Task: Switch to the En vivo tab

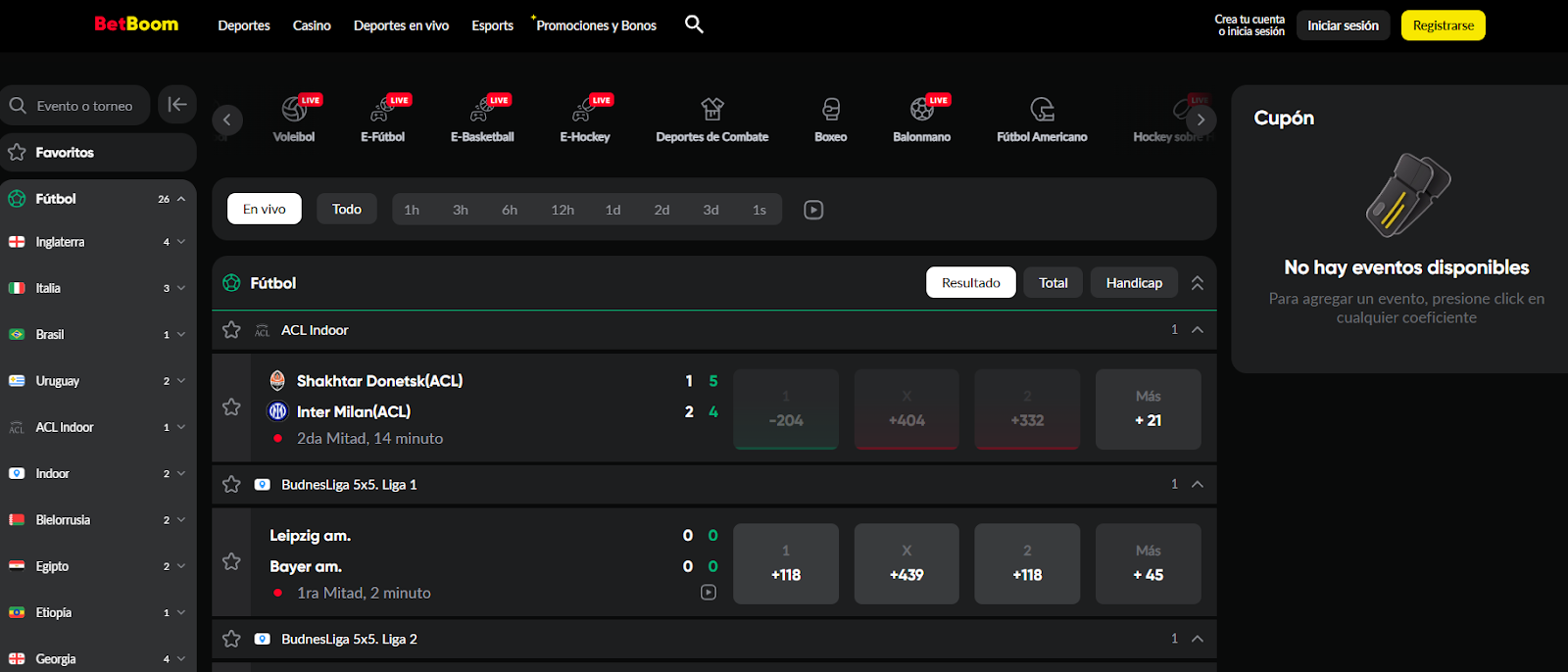Action: pos(265,209)
